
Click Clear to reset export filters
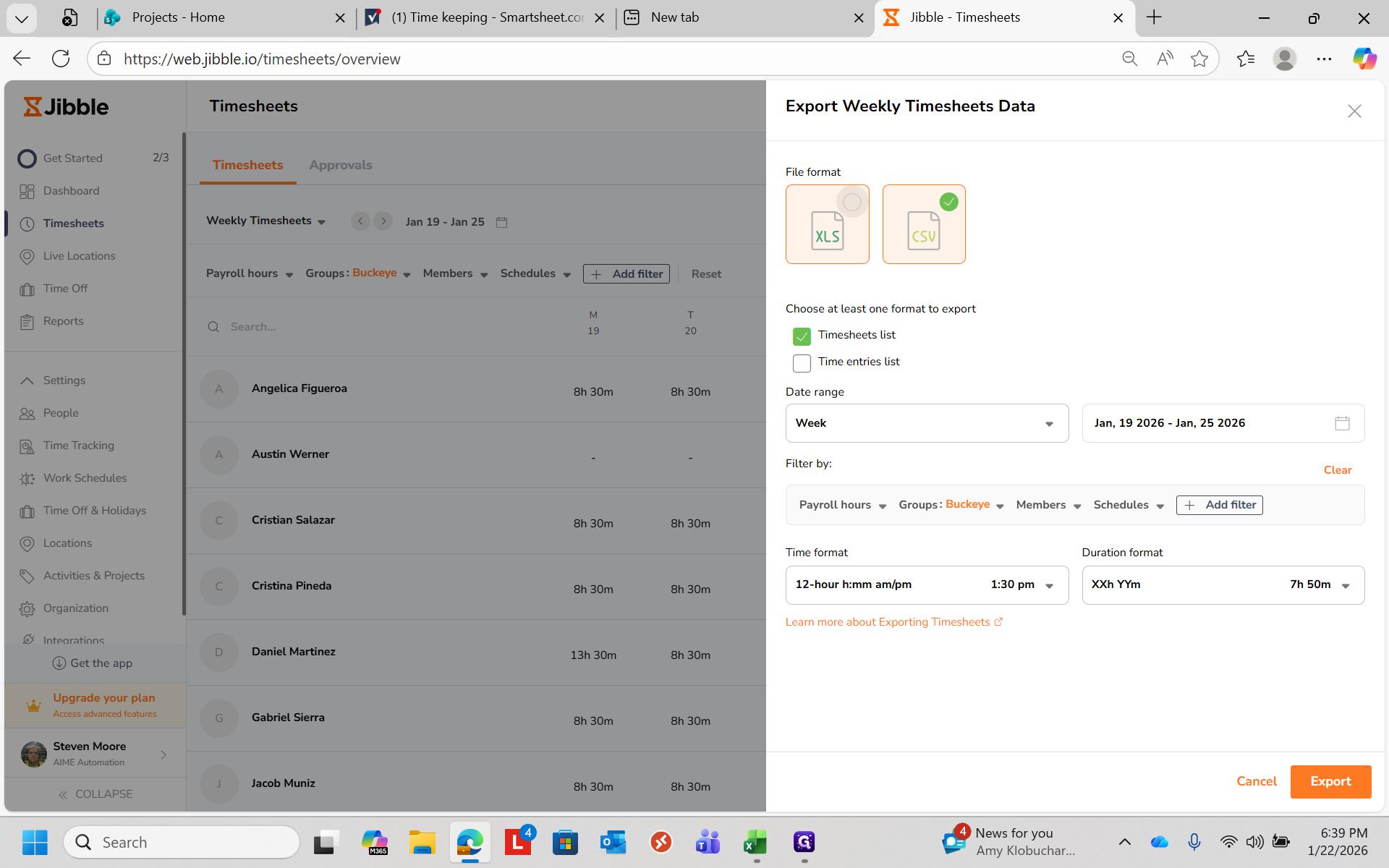1337,470
